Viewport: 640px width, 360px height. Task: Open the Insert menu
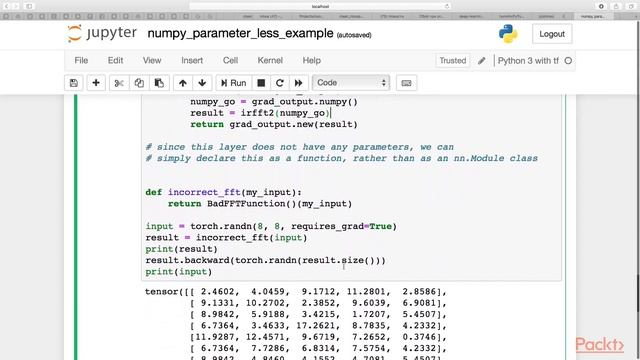[x=192, y=60]
